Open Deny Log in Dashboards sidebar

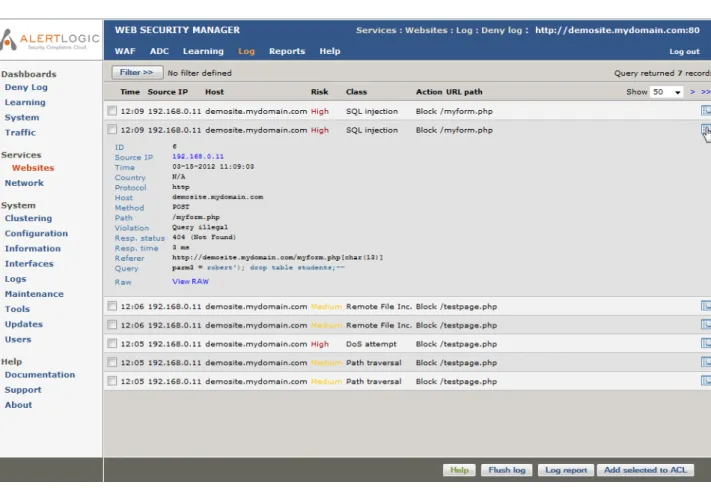26,87
